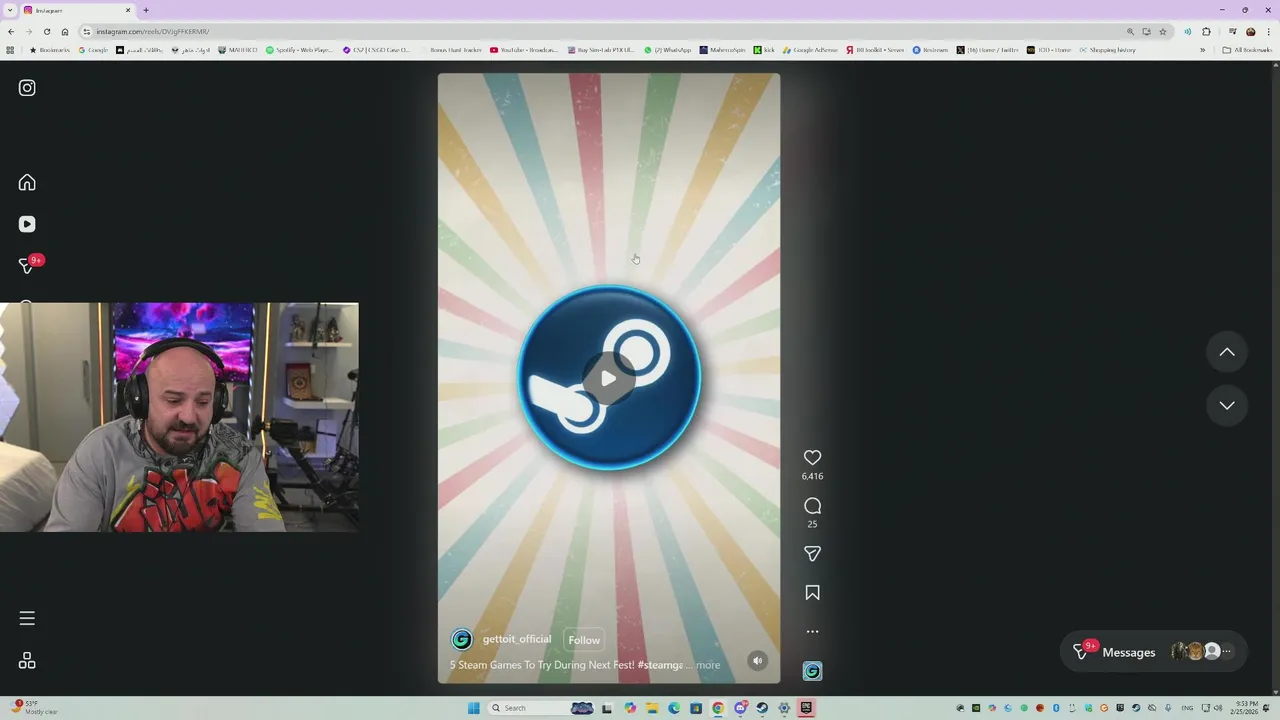The image size is (1280, 720).
Task: Unmute the reel using the speaker button
Action: pos(758,660)
